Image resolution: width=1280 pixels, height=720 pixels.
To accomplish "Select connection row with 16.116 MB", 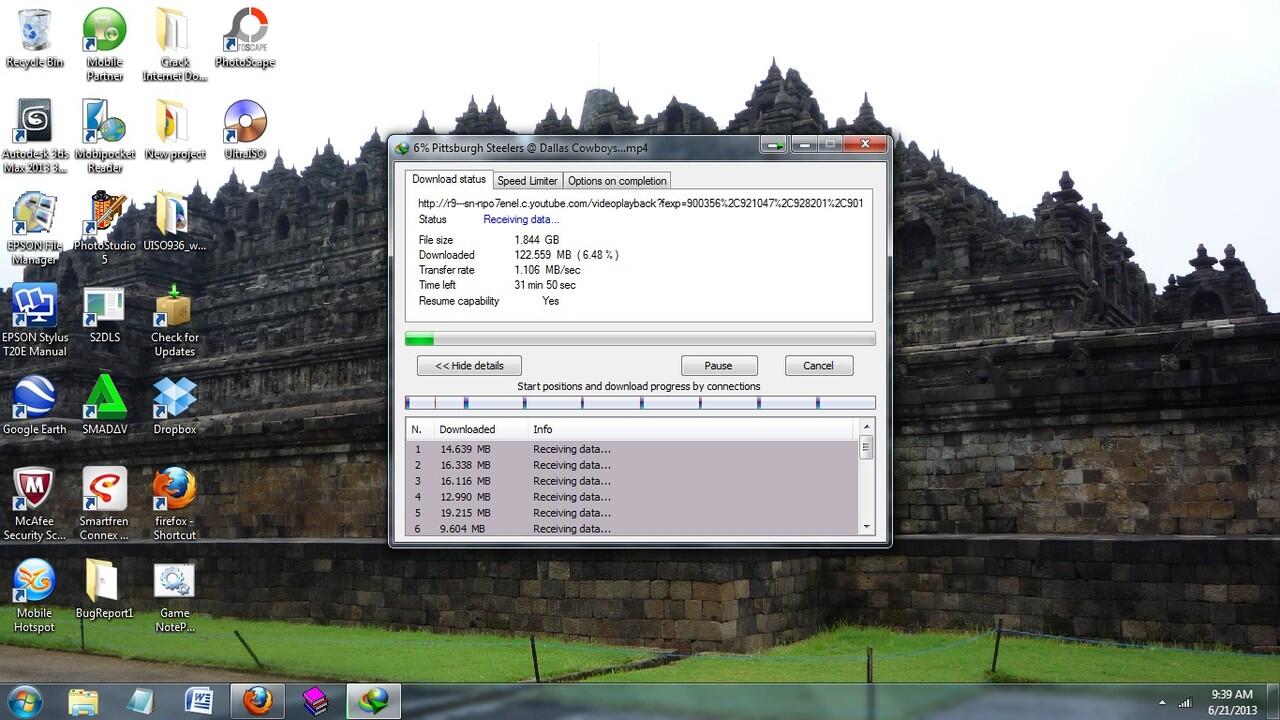I will pyautogui.click(x=632, y=481).
